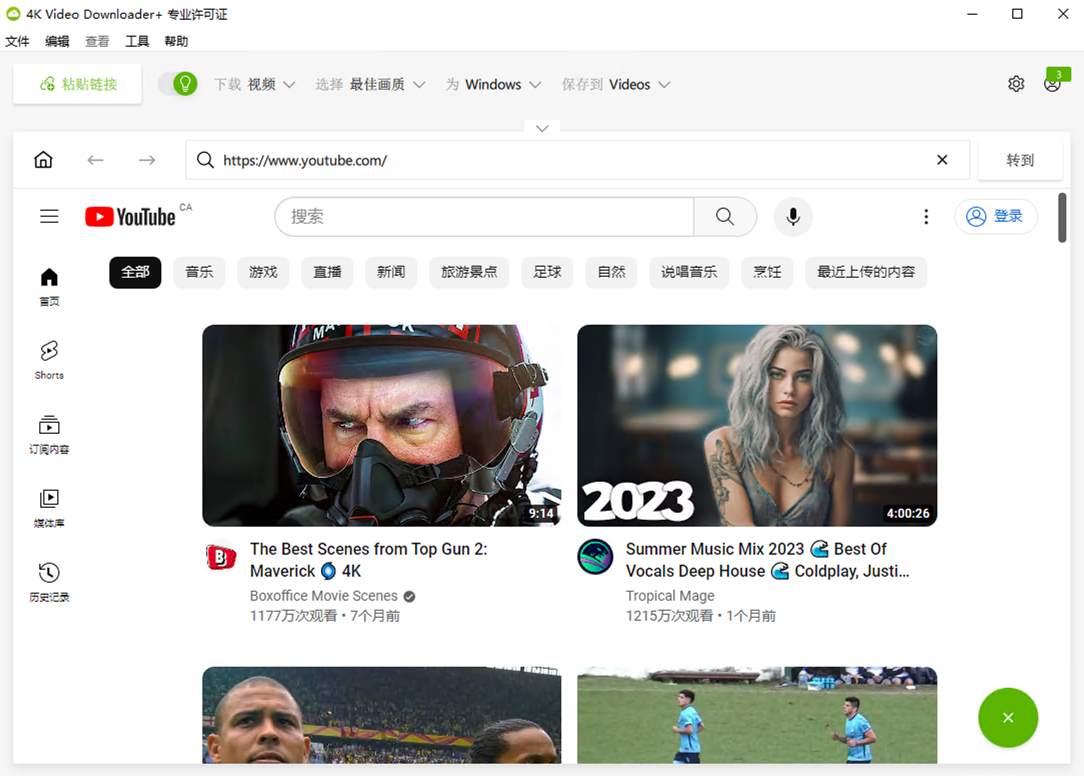Image resolution: width=1084 pixels, height=776 pixels.
Task: Open the Top Gun Maverick video thumbnail
Action: click(381, 425)
